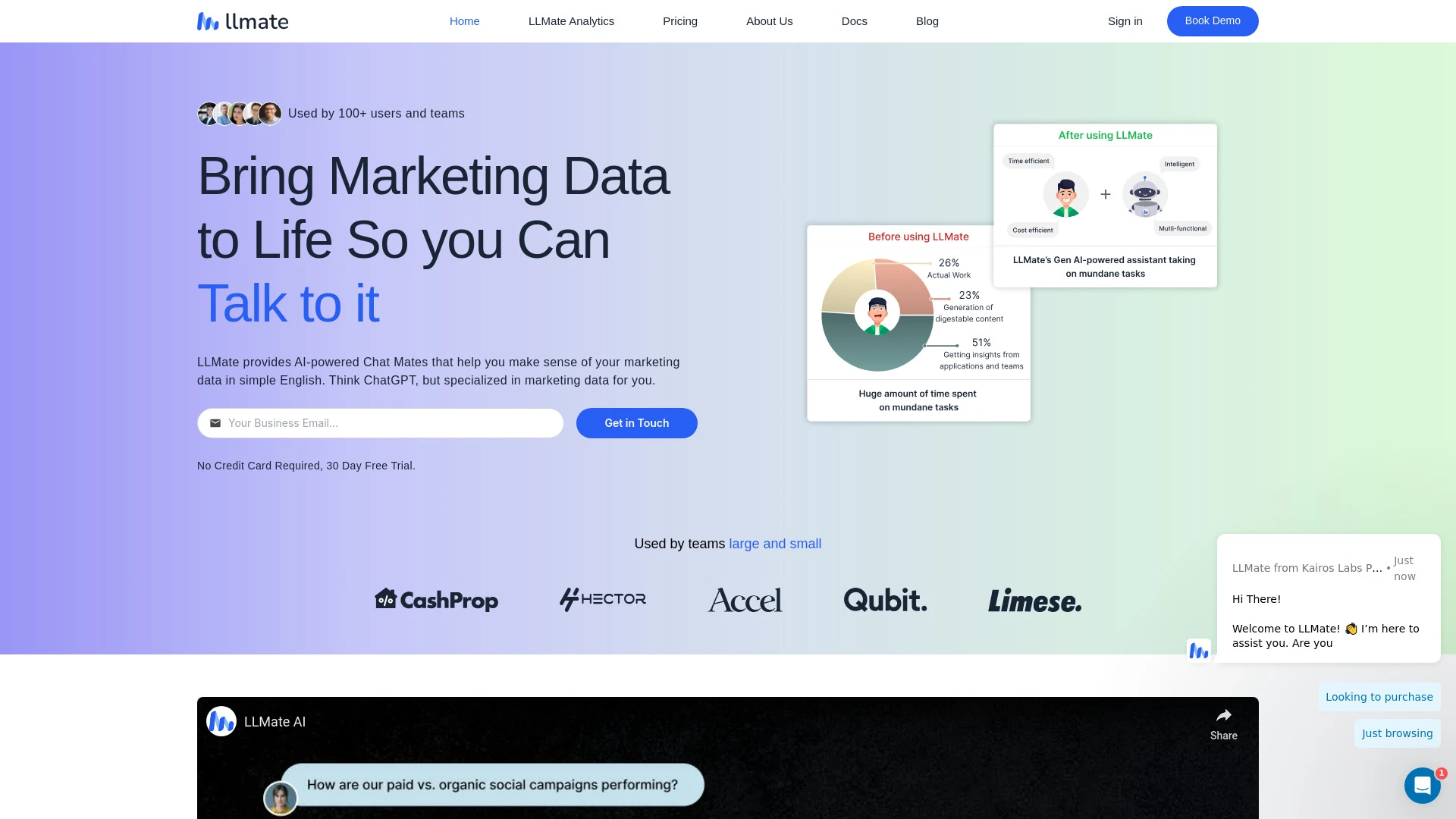Expand the Docs navigation dropdown
Viewport: 1456px width, 819px height.
(x=854, y=21)
